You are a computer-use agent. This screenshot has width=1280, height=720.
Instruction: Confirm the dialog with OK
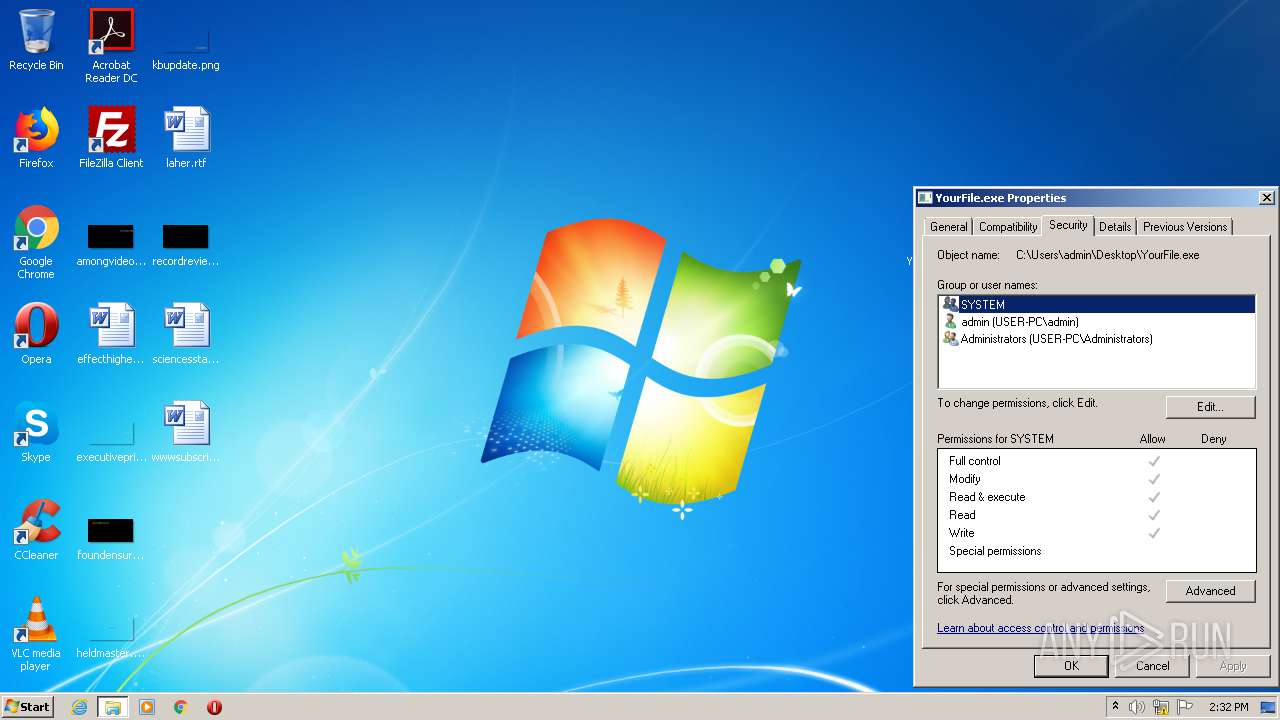coord(1071,665)
